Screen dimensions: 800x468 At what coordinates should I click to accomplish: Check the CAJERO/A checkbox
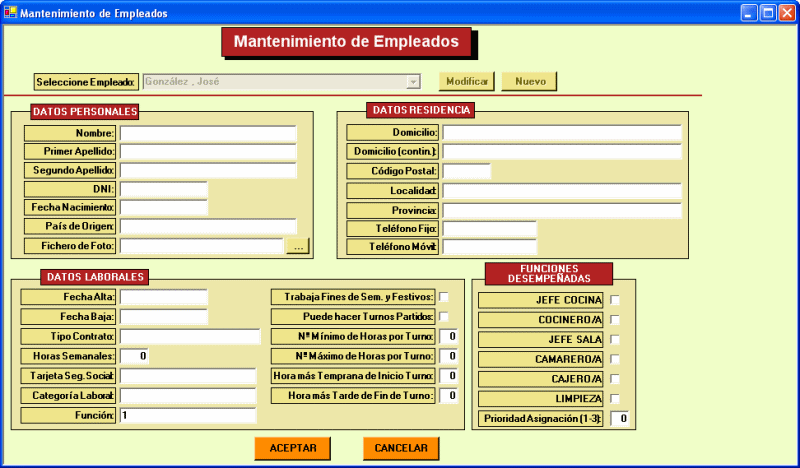616,379
